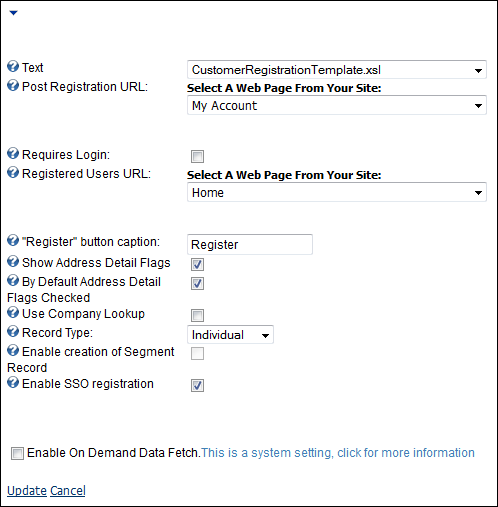Viewport: 498px width, 507px height.
Task: Disable Enable SSO registration checkbox
Action: (x=197, y=385)
